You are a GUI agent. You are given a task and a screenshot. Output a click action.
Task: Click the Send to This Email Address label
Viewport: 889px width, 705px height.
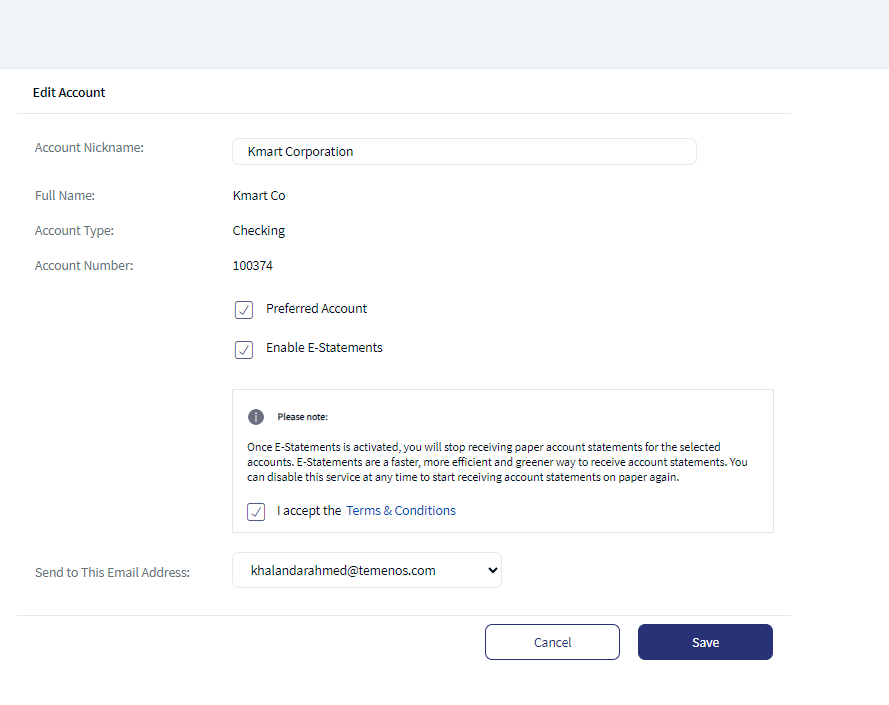112,572
